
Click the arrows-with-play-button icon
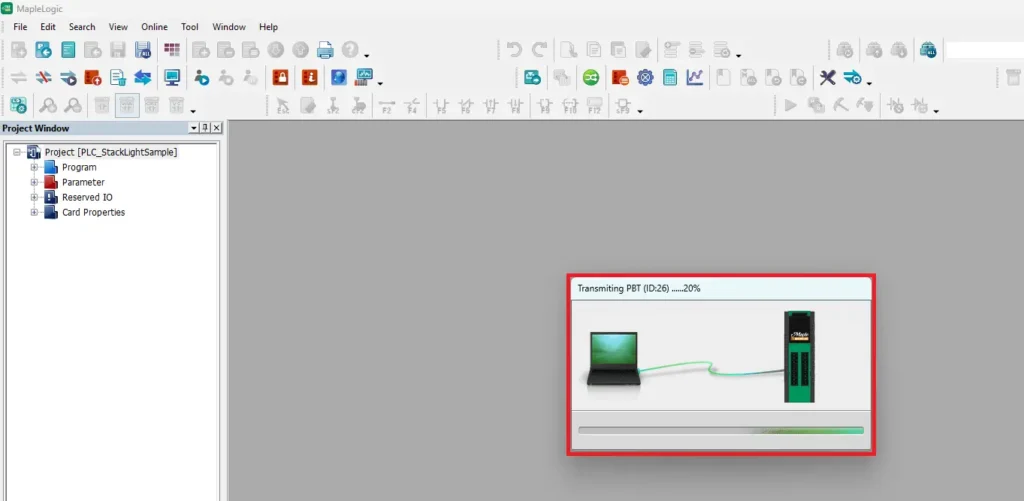tap(68, 78)
